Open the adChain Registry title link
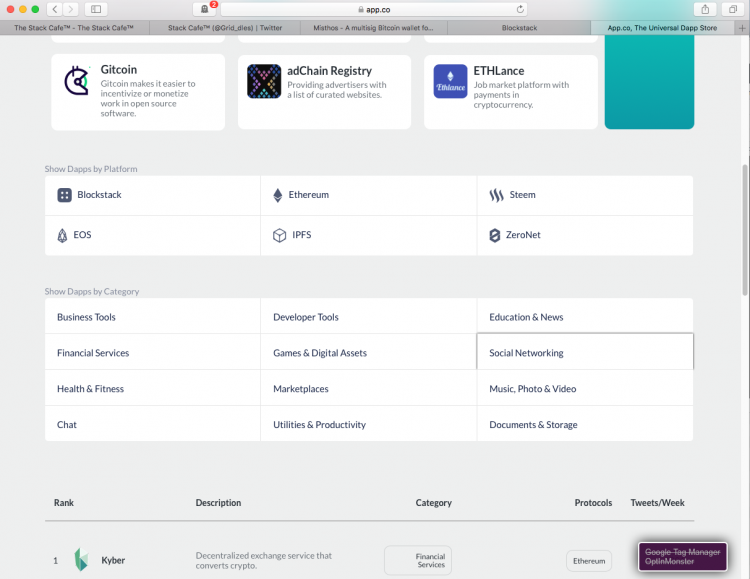 tap(329, 71)
